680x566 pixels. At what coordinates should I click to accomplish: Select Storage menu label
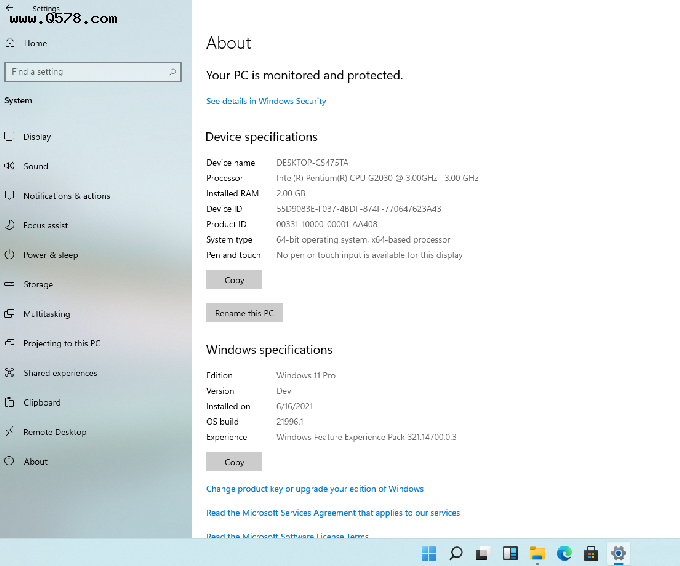click(x=38, y=285)
